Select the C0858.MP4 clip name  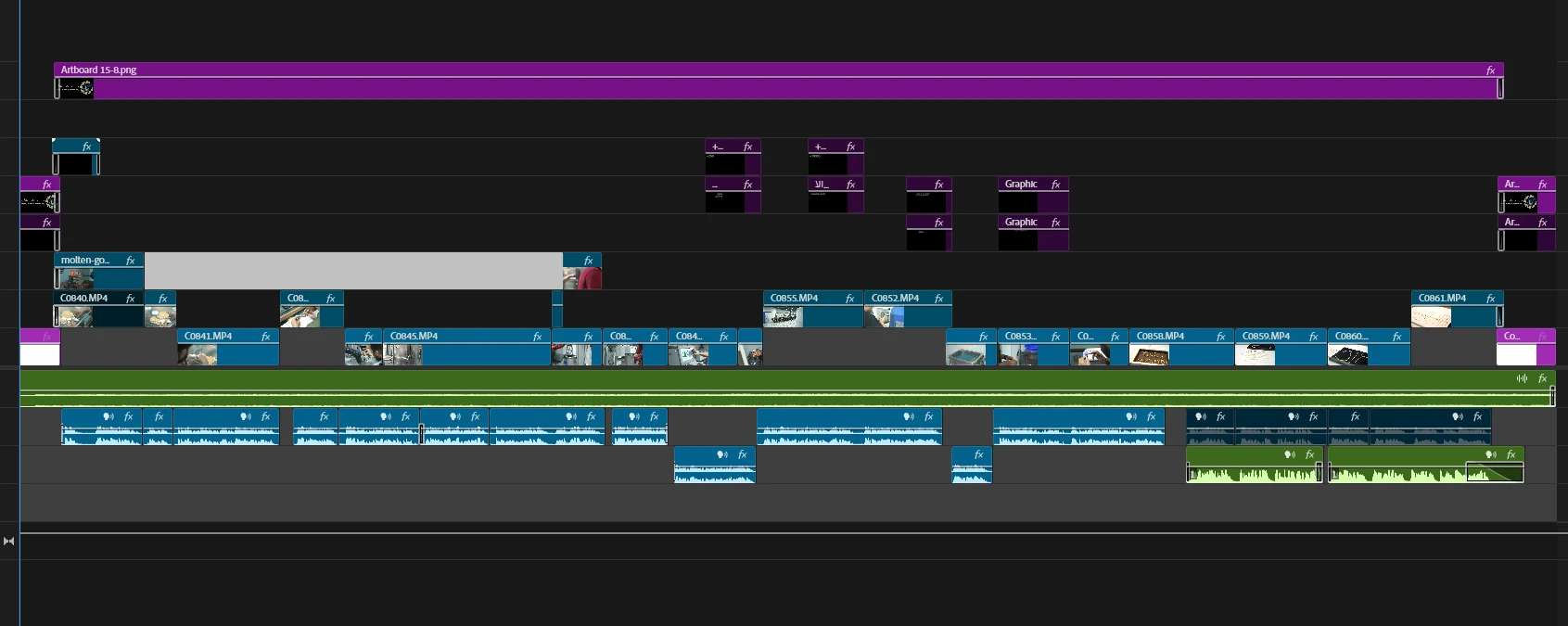point(1161,337)
